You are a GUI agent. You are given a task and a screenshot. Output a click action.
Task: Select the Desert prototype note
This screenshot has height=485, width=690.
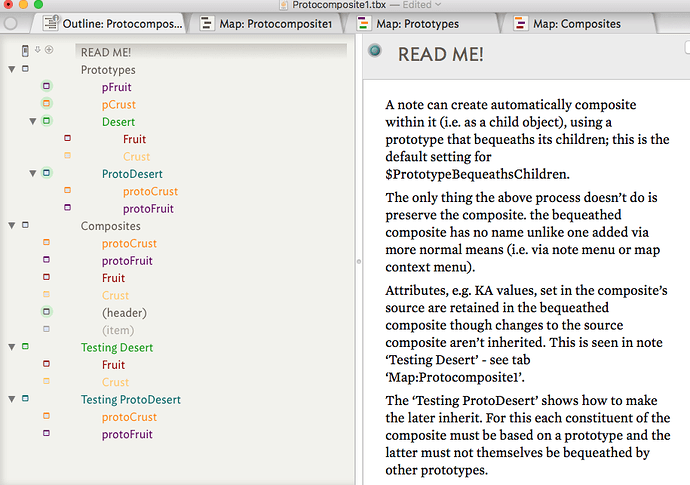point(118,122)
